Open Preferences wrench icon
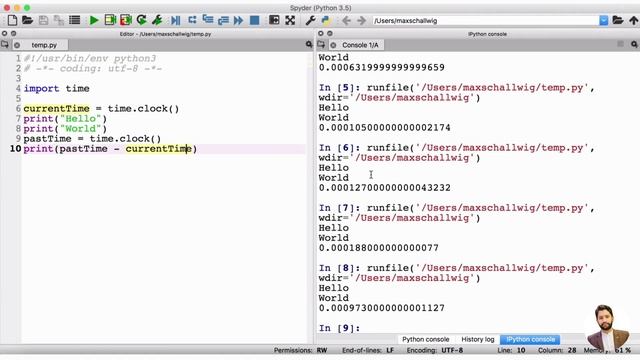The image size is (640, 360). pyautogui.click(x=310, y=20)
